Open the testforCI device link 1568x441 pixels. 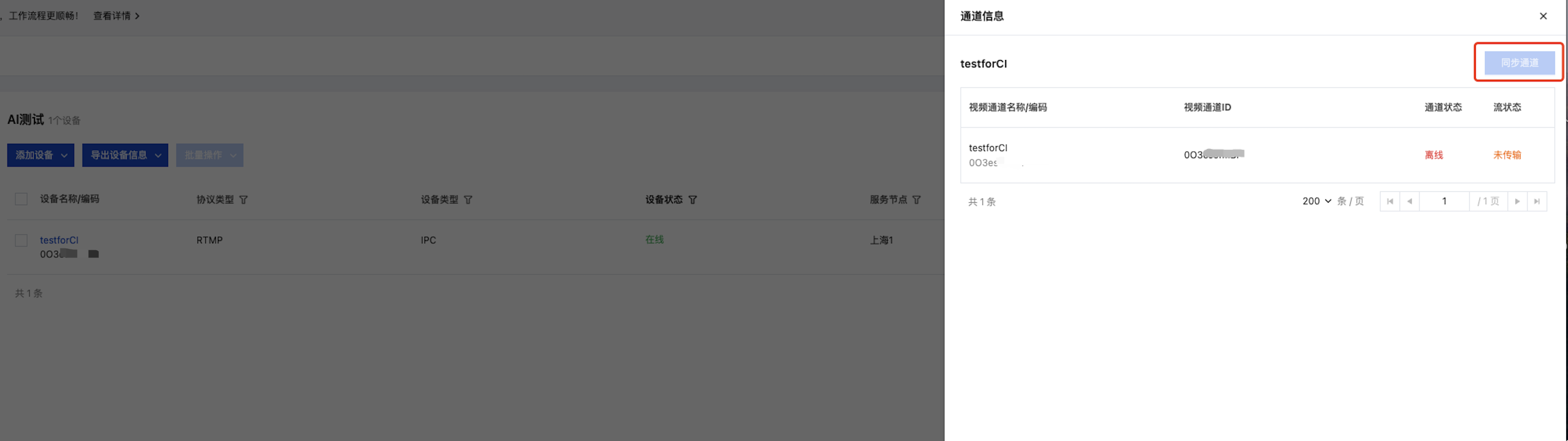(59, 240)
